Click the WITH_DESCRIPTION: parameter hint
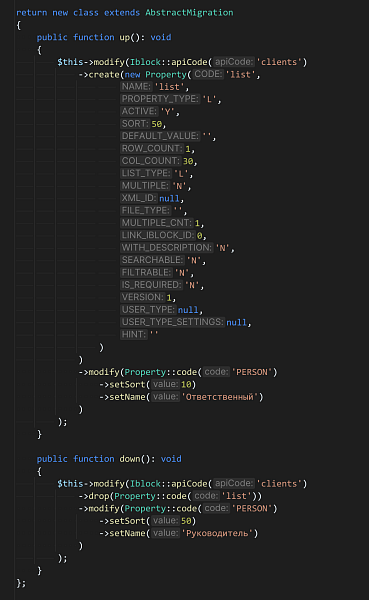The height and width of the screenshot is (600, 369). coord(167,248)
